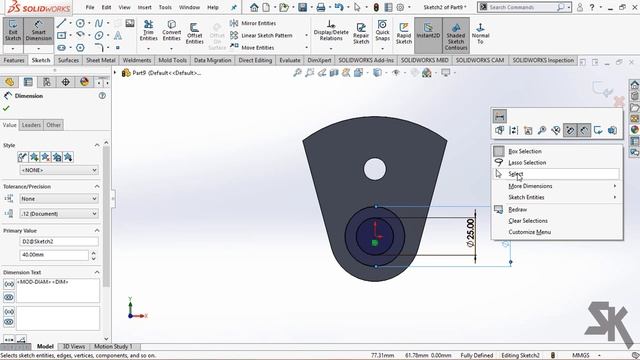Click the Home icon in top toolbar
Viewport: 640px width, 360px height.
point(254,7)
